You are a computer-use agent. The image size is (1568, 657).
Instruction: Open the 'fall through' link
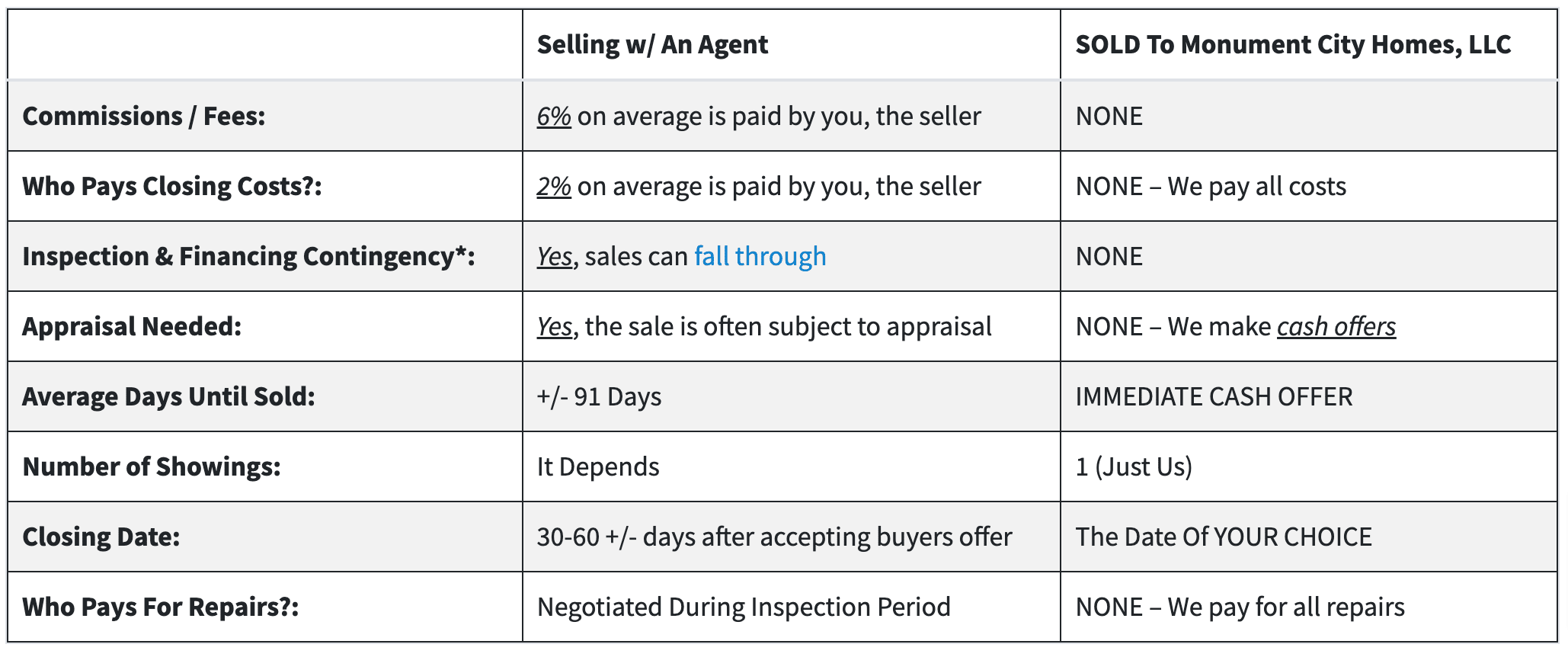760,257
